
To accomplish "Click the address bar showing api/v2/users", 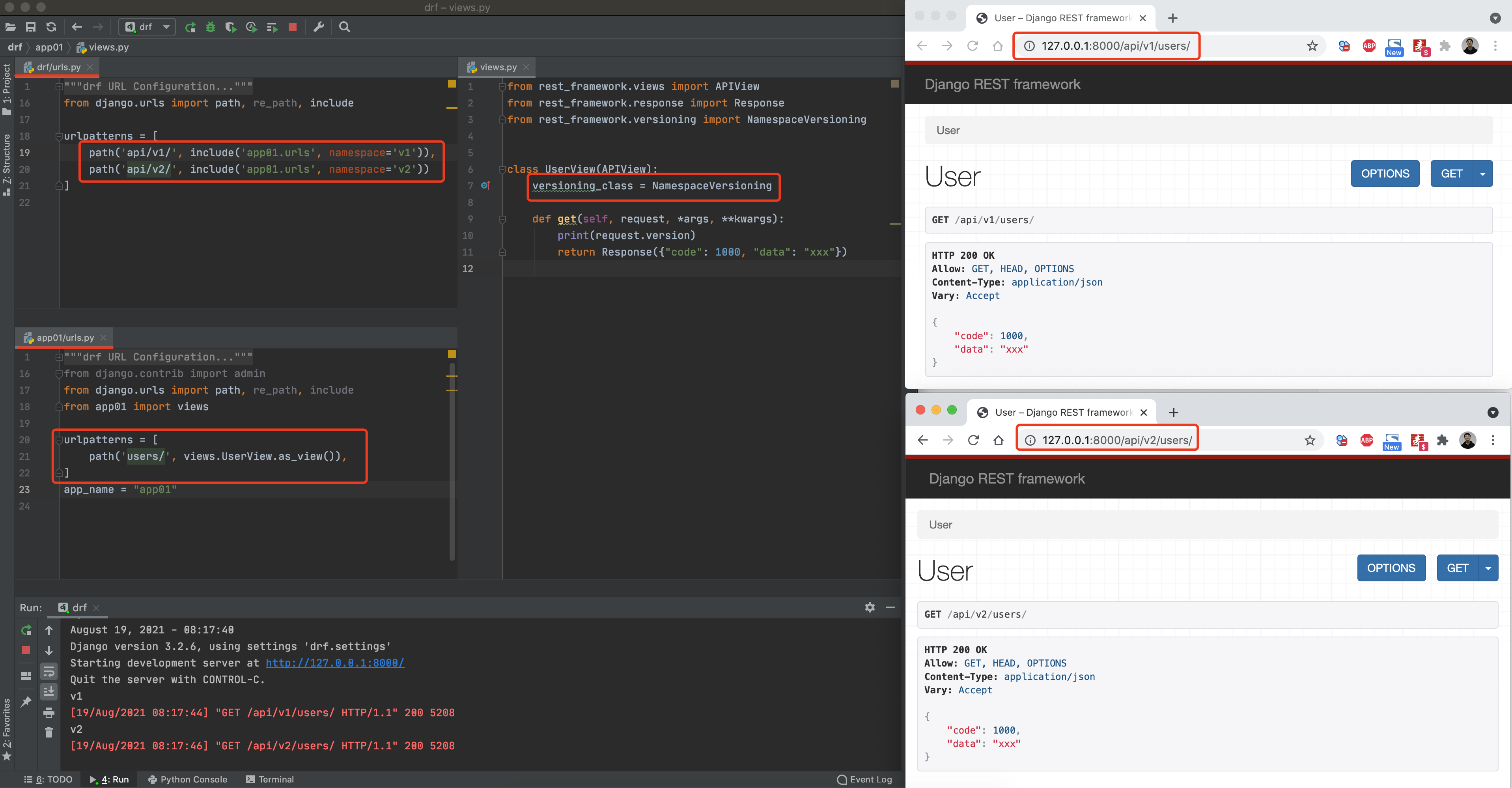I will 1116,441.
